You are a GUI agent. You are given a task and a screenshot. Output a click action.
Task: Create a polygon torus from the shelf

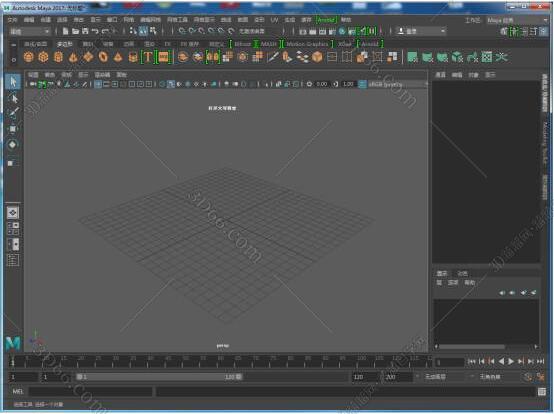point(103,57)
